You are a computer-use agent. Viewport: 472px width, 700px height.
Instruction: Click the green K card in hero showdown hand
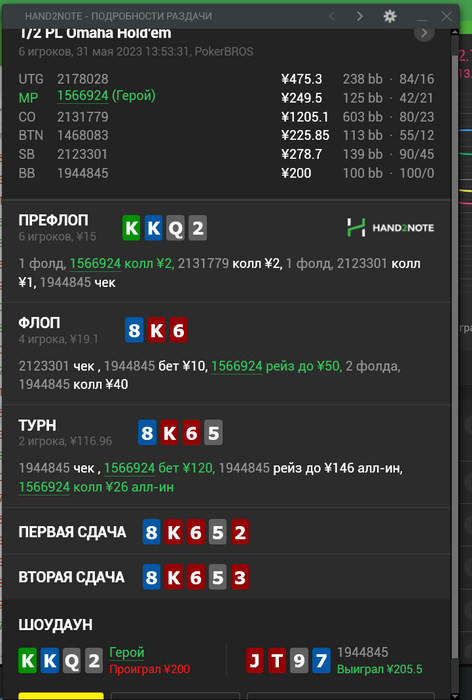(27, 661)
